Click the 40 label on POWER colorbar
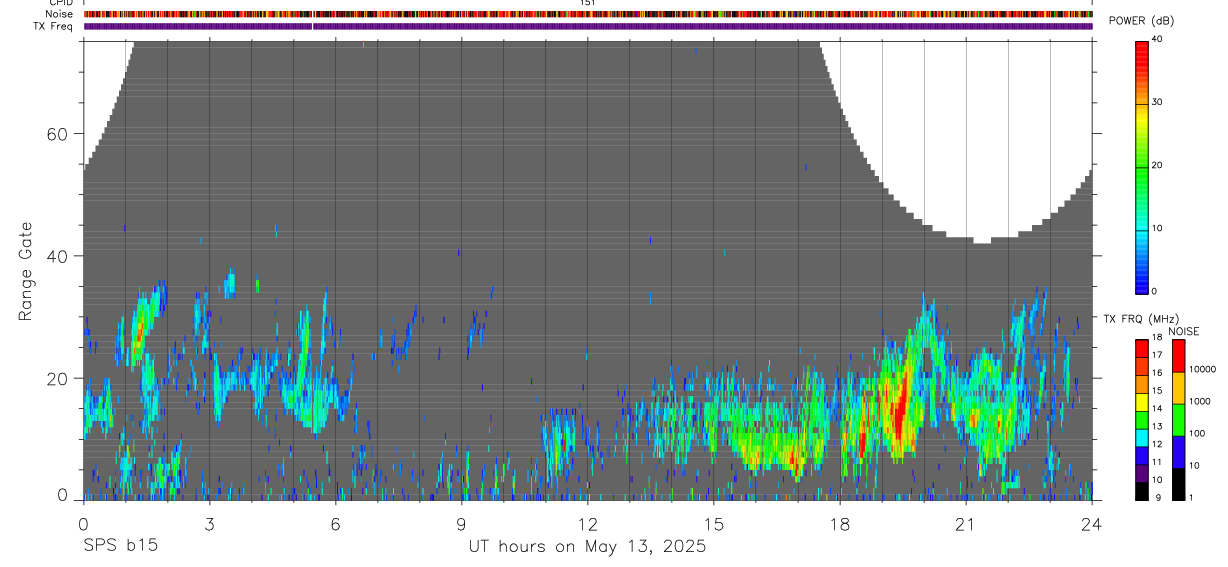 tap(1158, 39)
